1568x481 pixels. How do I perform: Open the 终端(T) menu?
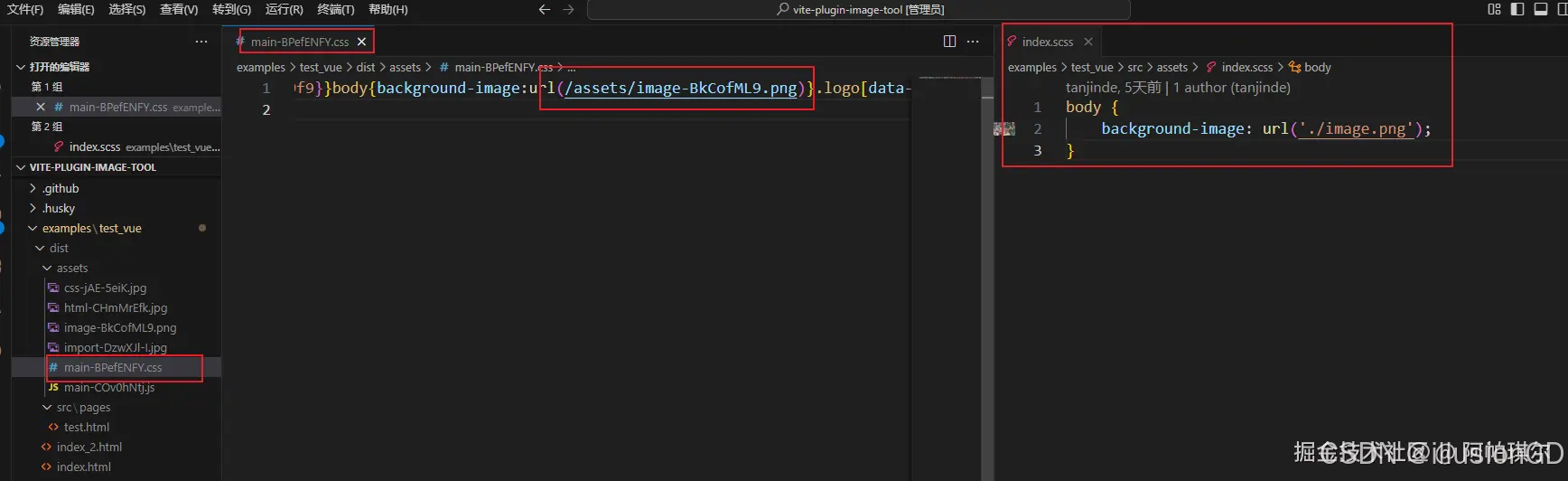tap(336, 9)
